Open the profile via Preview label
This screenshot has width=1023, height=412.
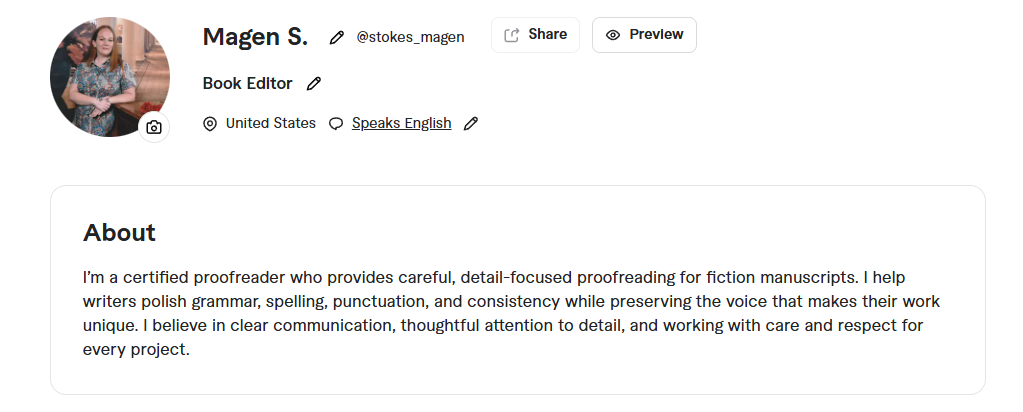(656, 35)
